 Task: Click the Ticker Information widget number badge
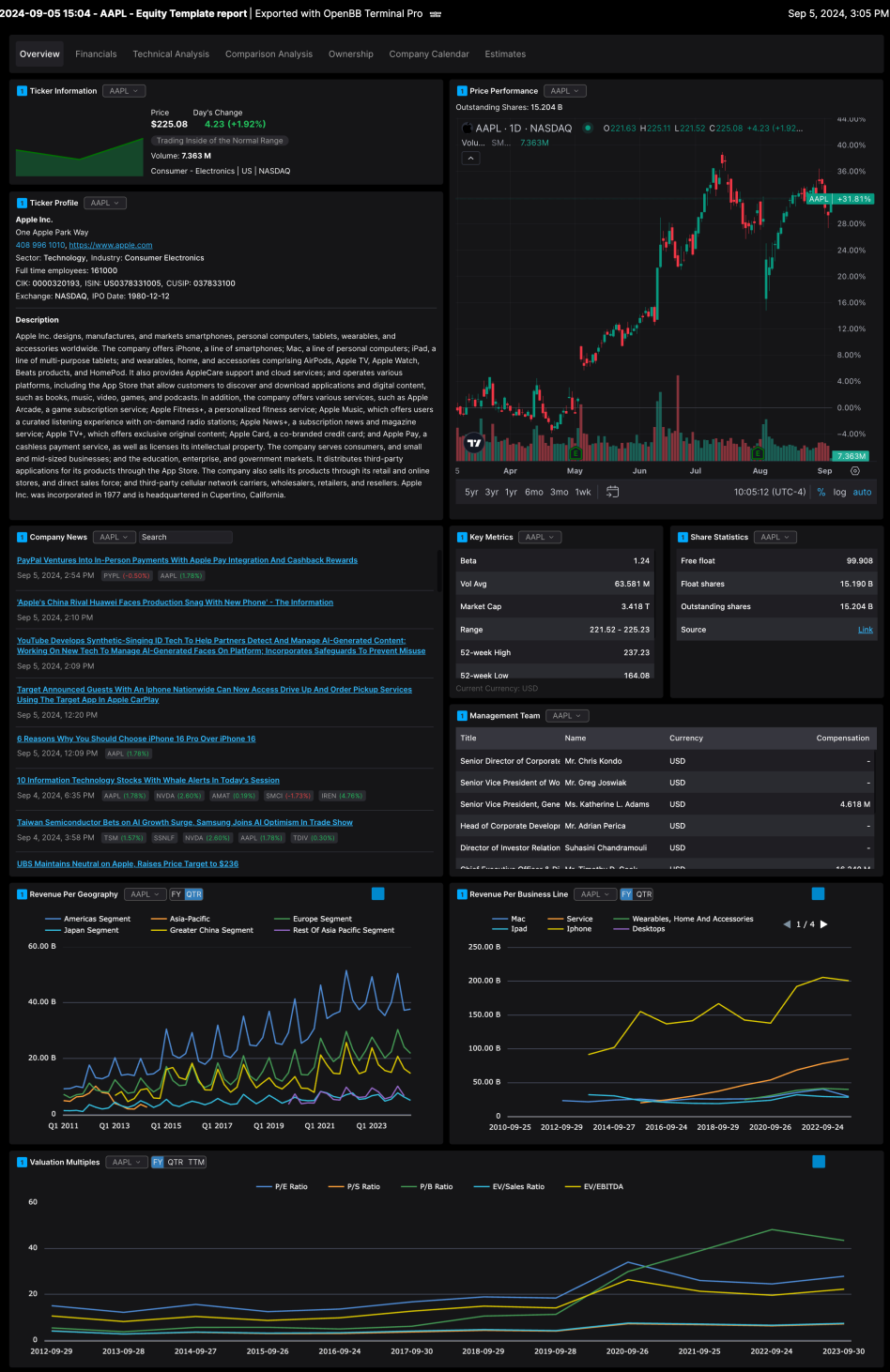tap(22, 91)
